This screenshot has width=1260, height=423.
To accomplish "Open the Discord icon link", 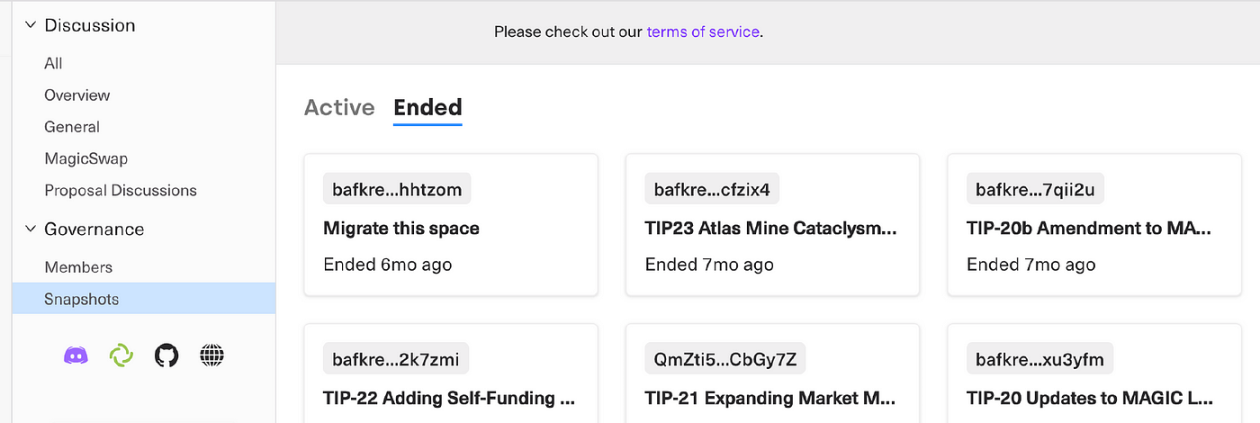I will pos(76,355).
